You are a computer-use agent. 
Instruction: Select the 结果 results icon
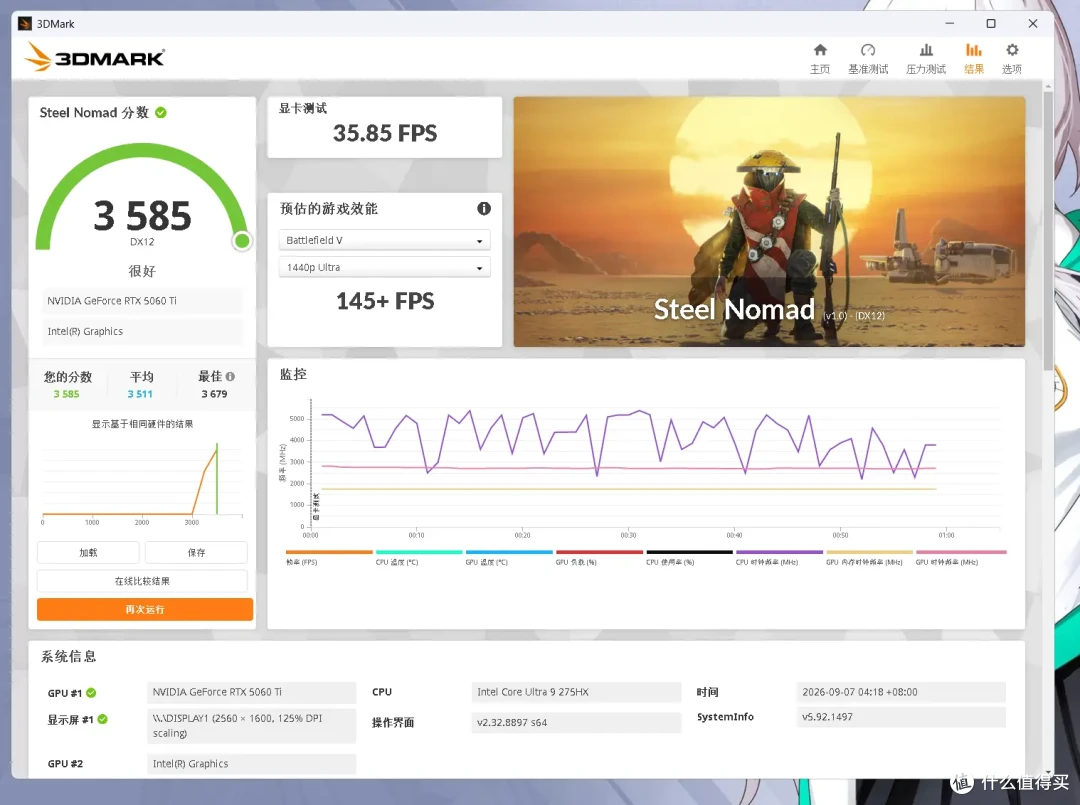tap(973, 50)
